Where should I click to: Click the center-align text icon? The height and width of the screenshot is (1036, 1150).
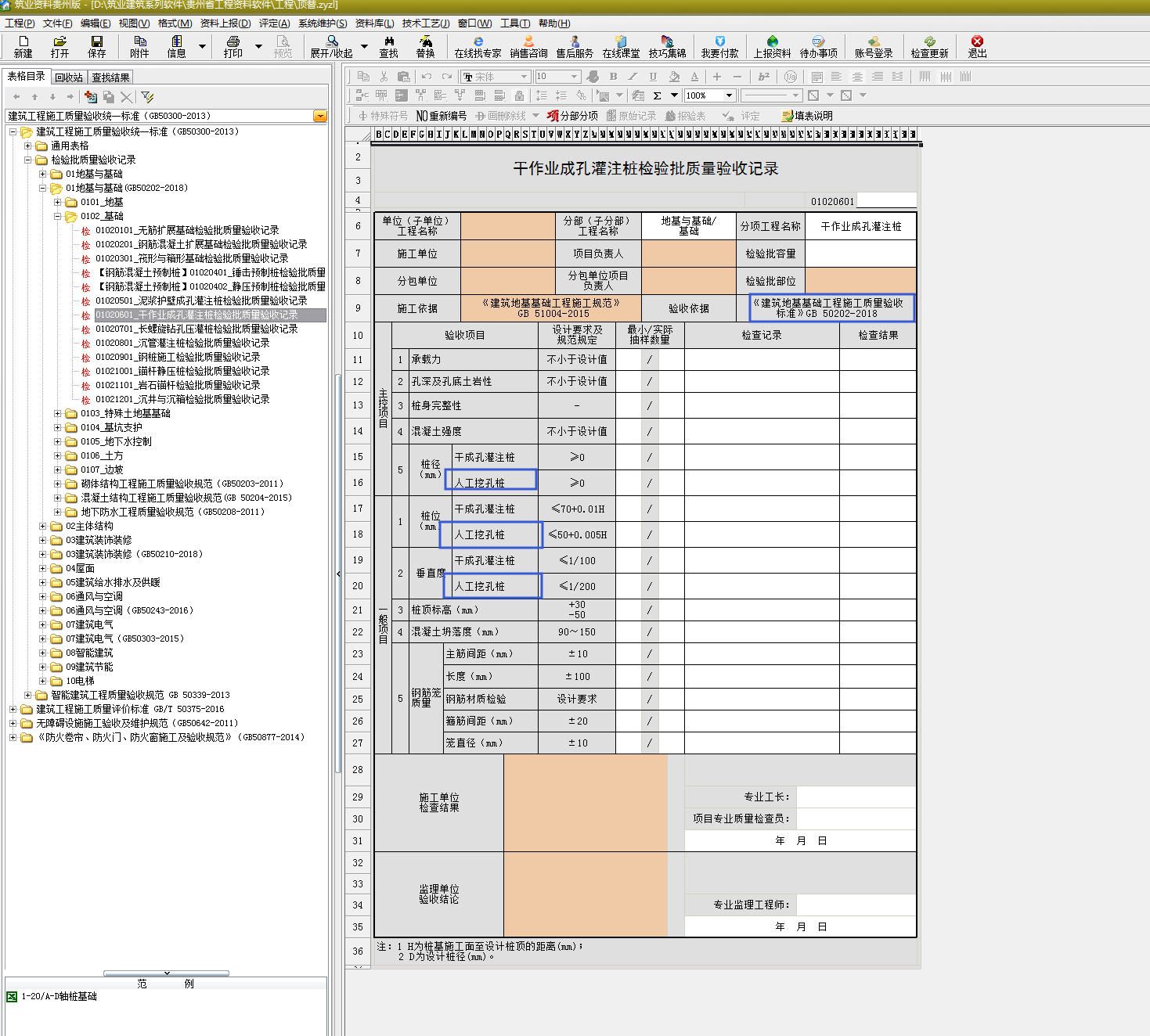coord(857,77)
